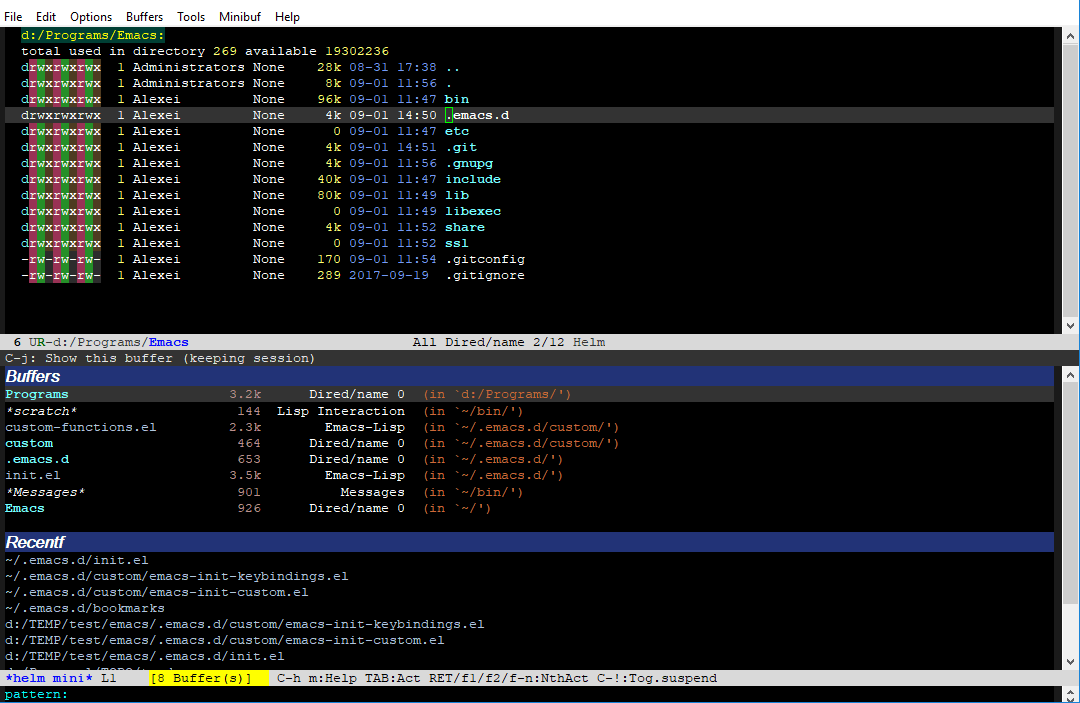The height and width of the screenshot is (703, 1080).
Task: Open the Help menu
Action: coord(287,17)
